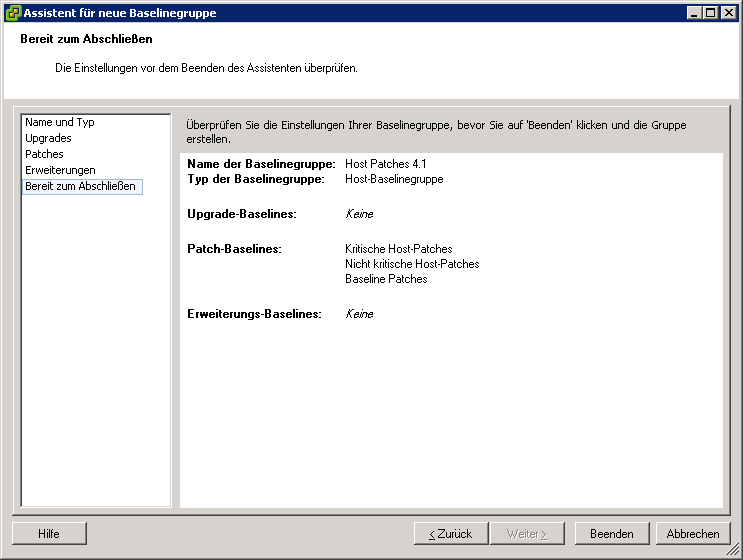743x560 pixels.
Task: Open the Upgrades step in the sidebar
Action: point(48,138)
